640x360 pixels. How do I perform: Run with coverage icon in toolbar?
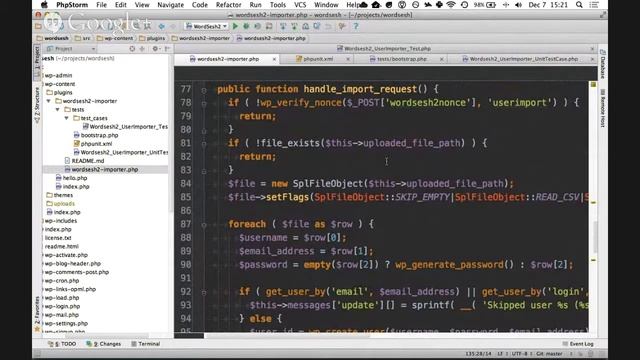coord(258,26)
